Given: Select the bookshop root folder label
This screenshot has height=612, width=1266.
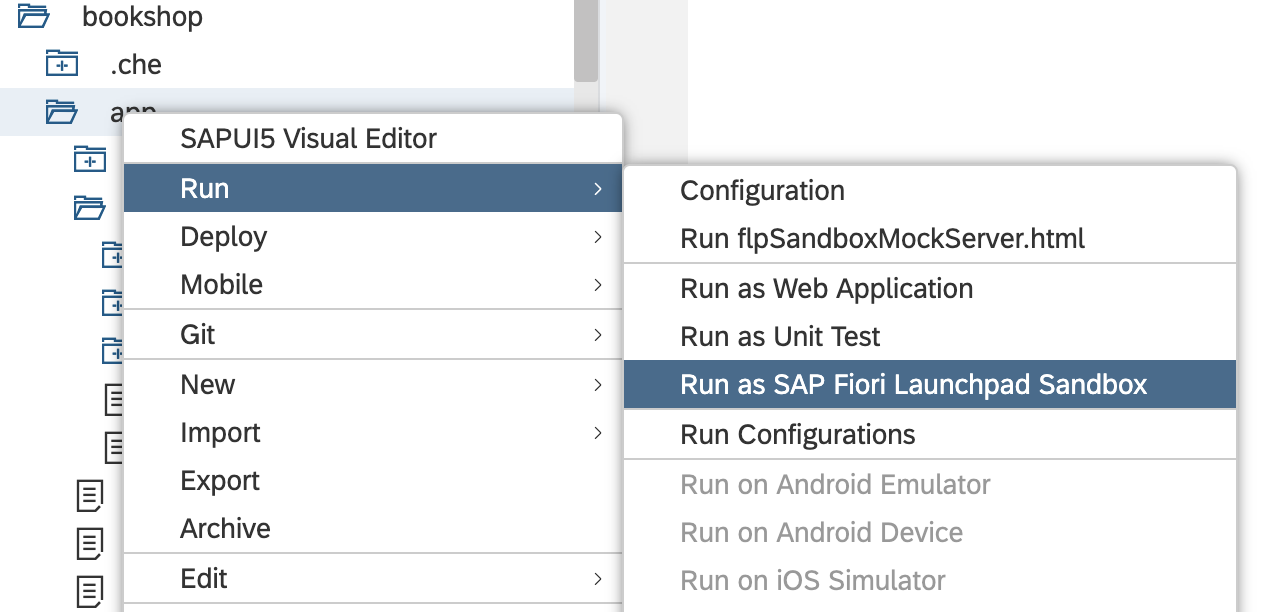Looking at the screenshot, I should [142, 16].
